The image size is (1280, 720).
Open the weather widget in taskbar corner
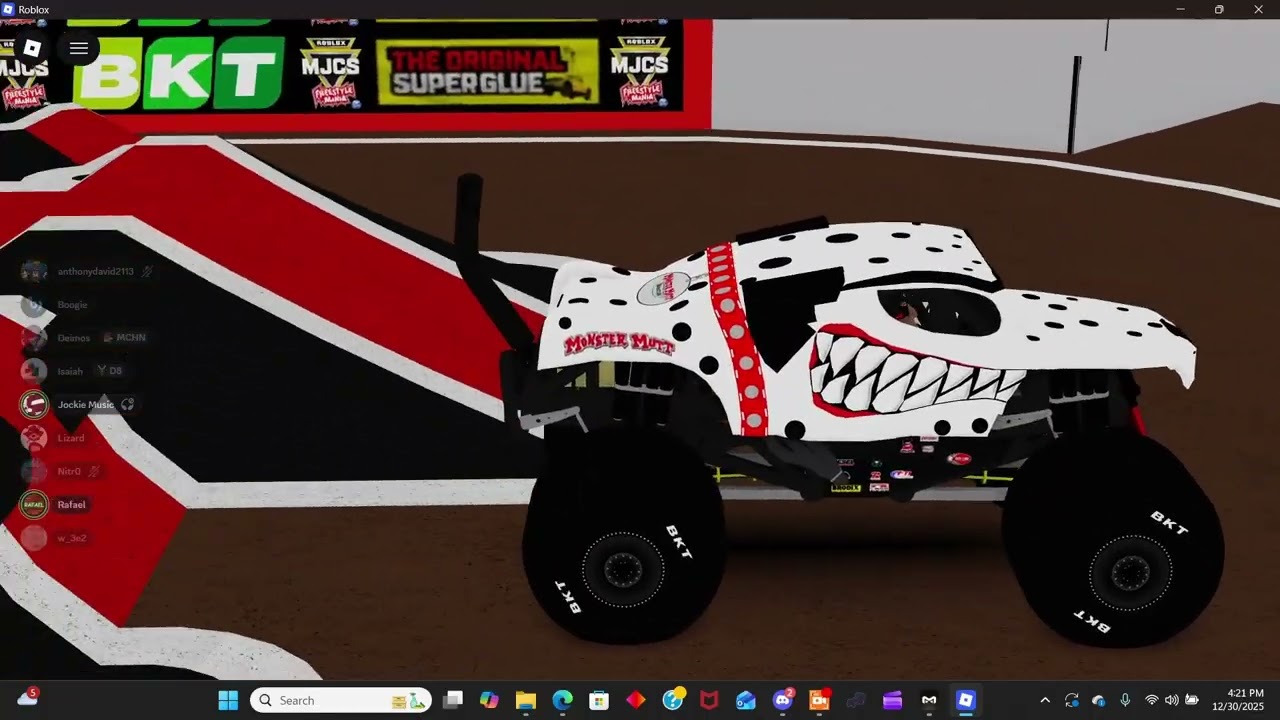coord(27,698)
